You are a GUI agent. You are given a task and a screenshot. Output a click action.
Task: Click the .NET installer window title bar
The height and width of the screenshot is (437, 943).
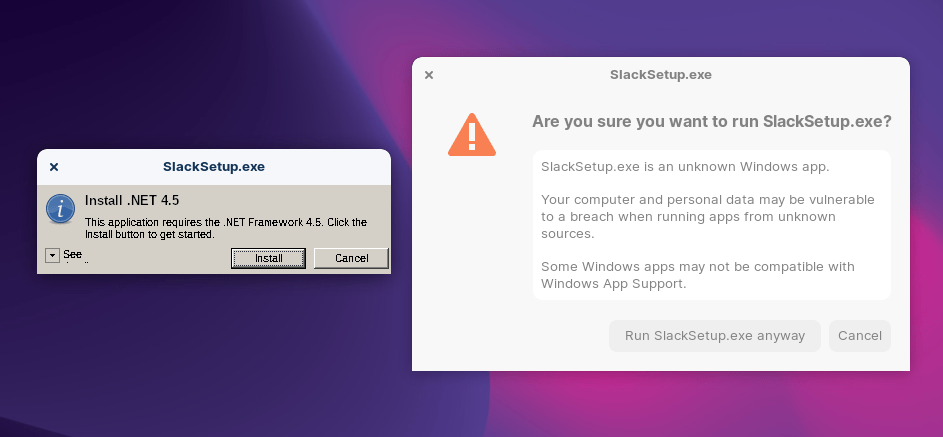(213, 167)
